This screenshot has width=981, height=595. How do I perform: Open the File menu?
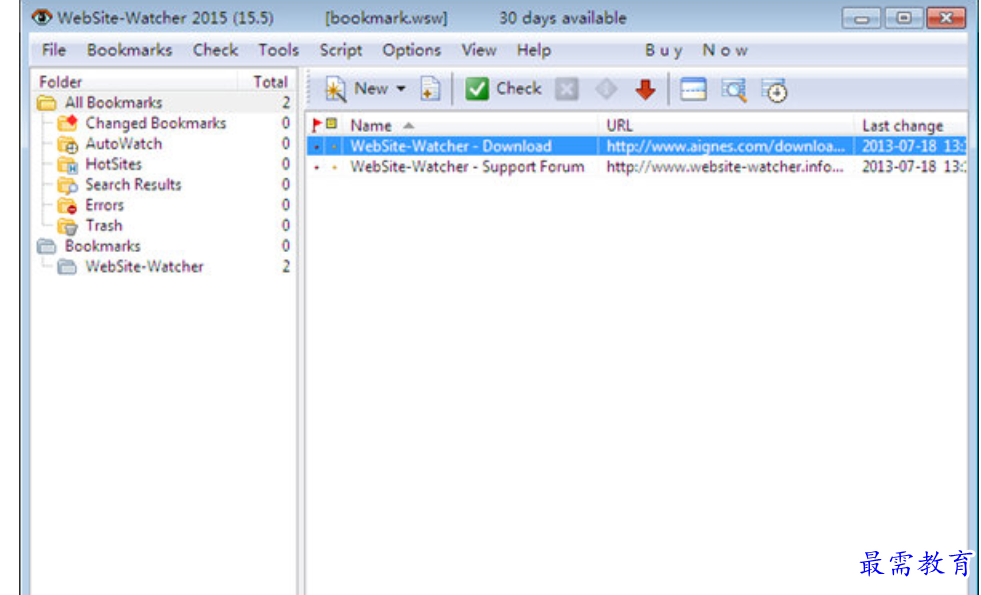coord(54,50)
